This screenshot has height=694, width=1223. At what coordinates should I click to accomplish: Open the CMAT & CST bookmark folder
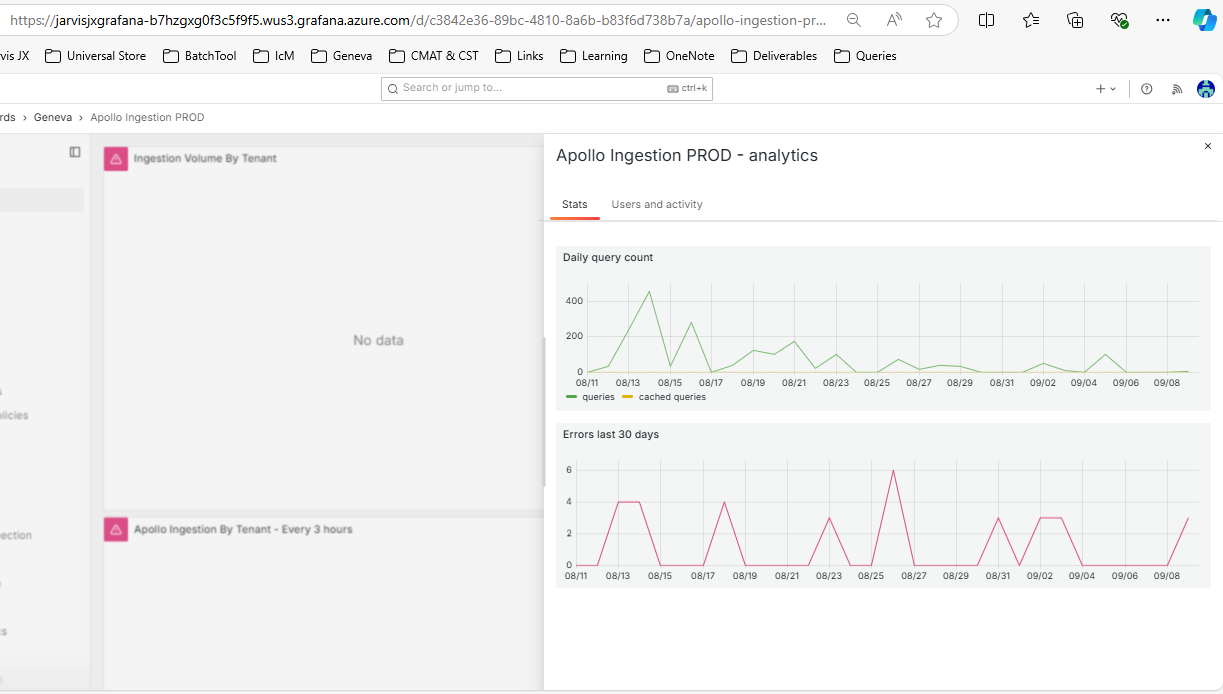click(434, 56)
